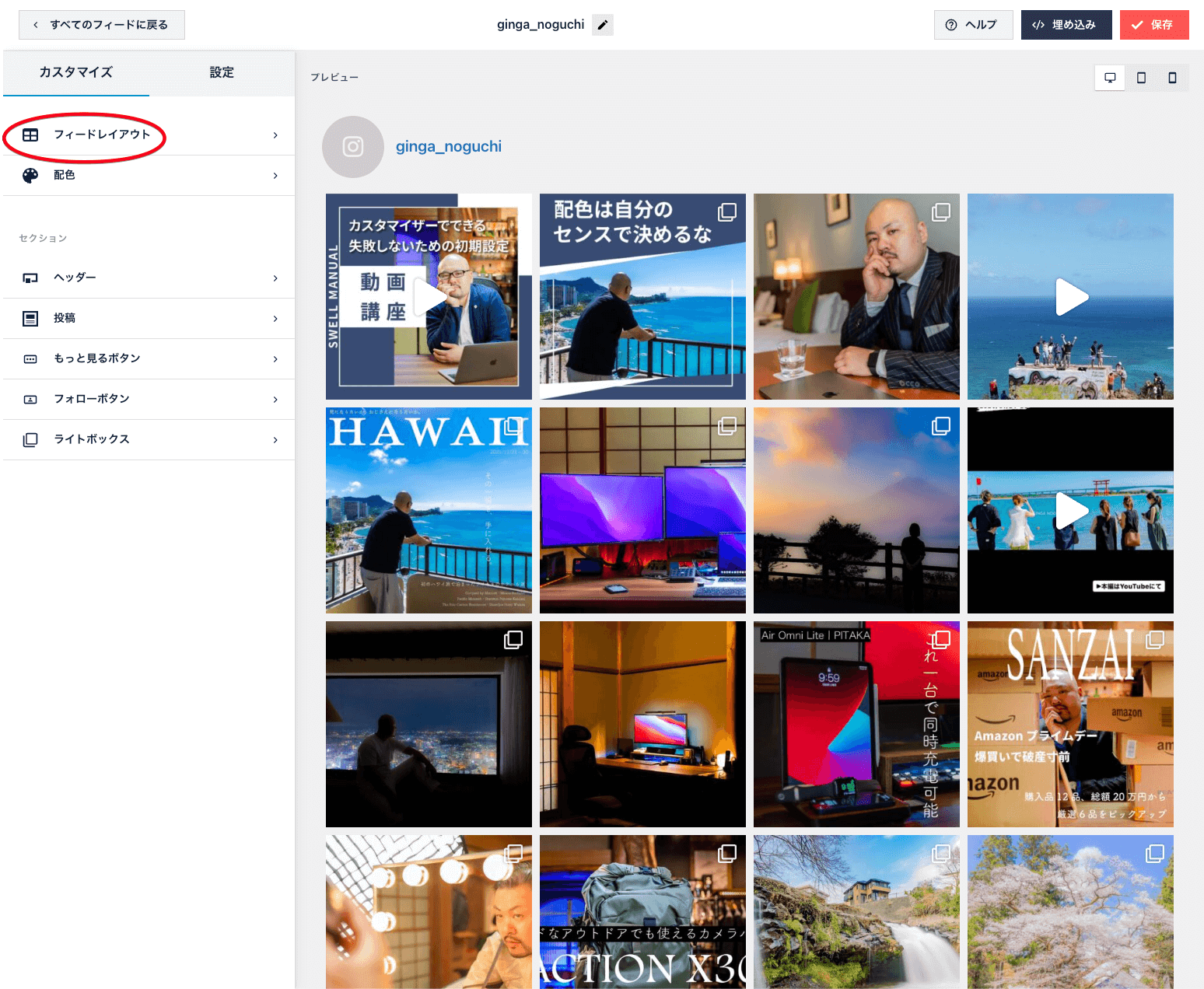Click the フォローボタン icon

pyautogui.click(x=30, y=400)
